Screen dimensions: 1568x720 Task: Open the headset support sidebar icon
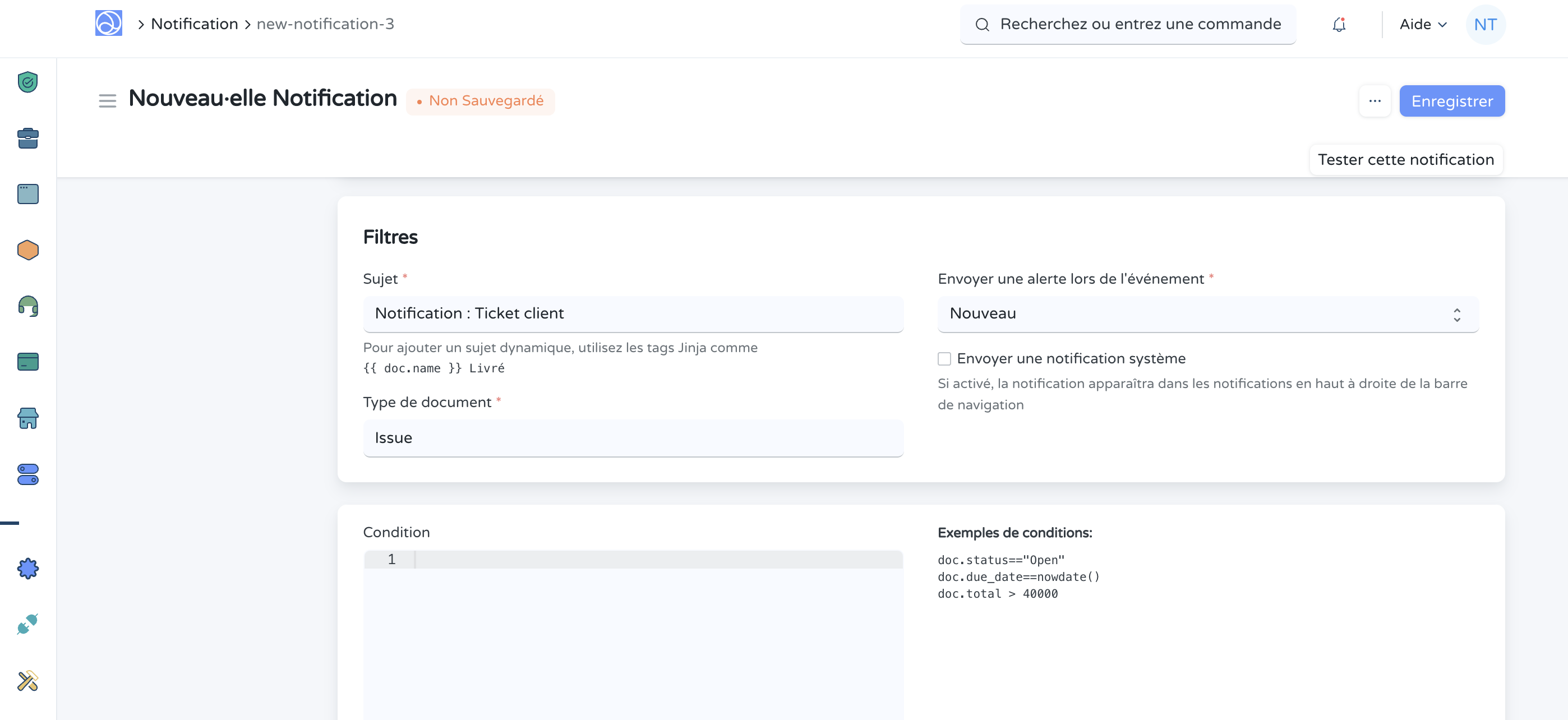pos(28,306)
